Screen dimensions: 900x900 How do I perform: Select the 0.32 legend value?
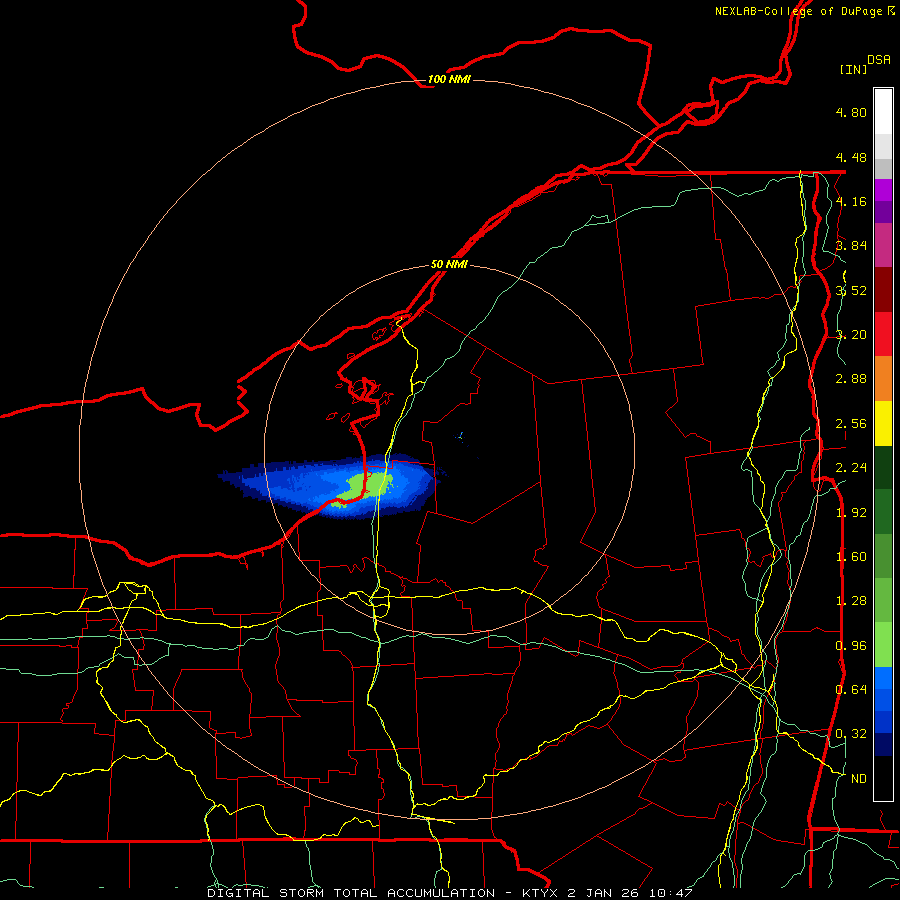(x=851, y=734)
